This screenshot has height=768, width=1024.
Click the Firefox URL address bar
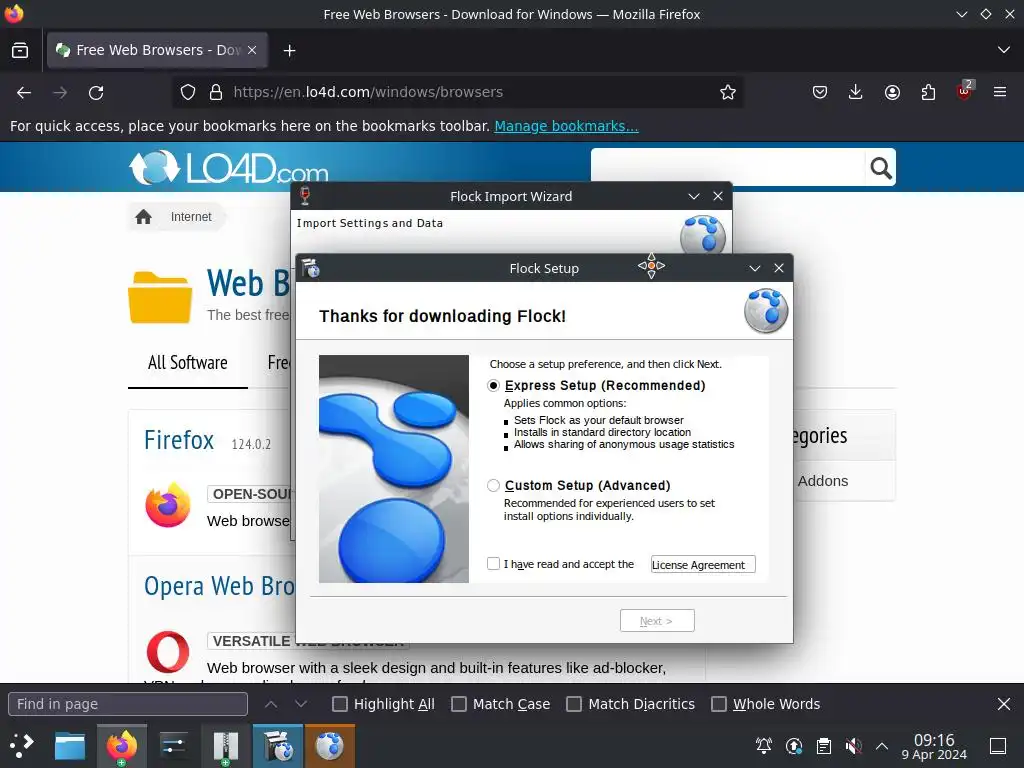(457, 92)
